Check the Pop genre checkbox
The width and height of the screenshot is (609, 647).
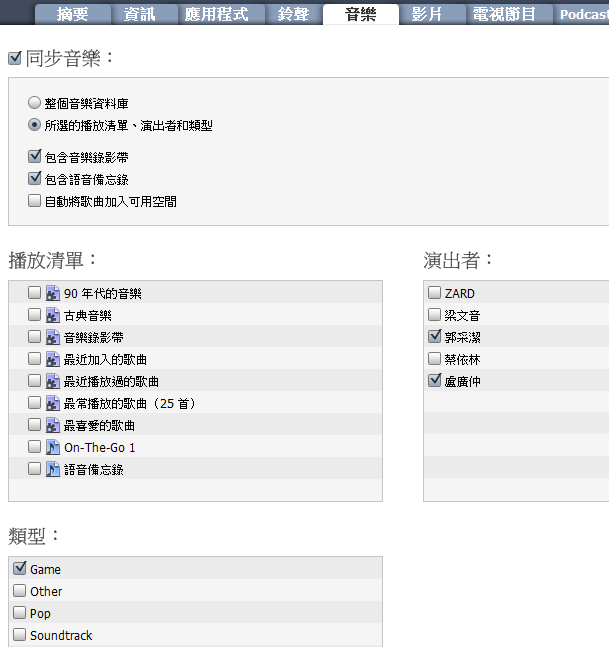tap(19, 612)
